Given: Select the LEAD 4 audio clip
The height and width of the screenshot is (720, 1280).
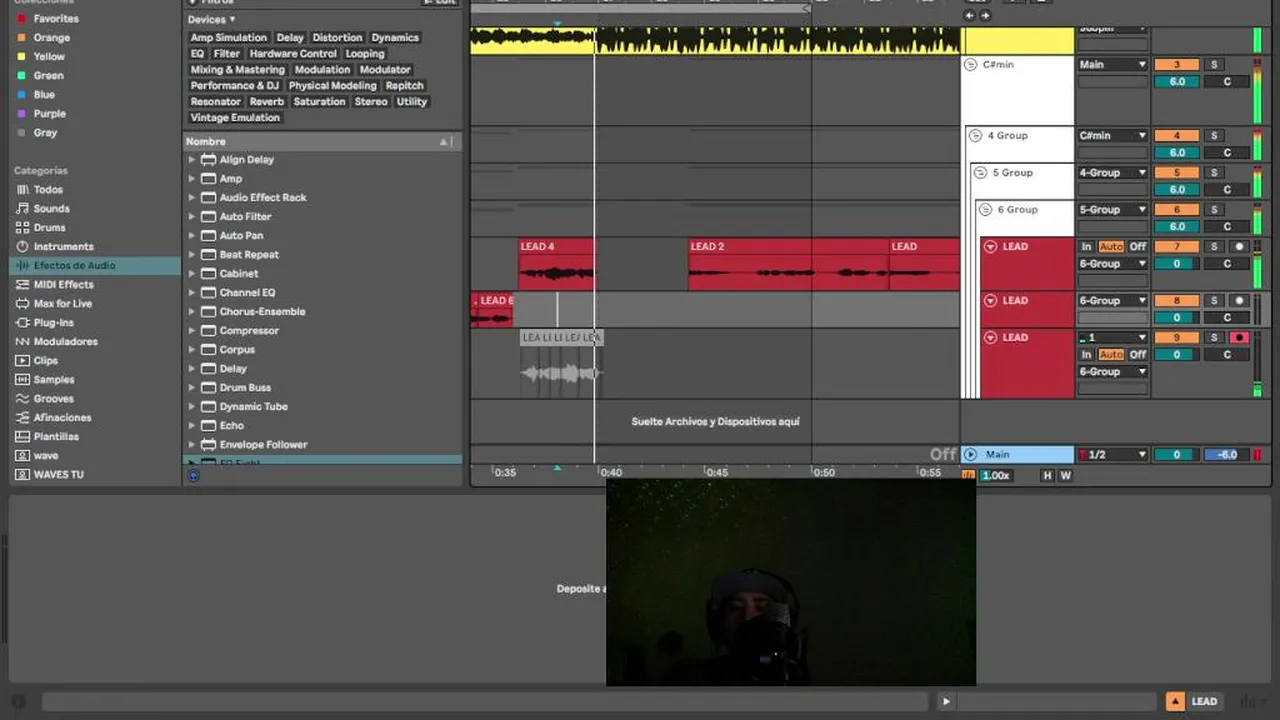Looking at the screenshot, I should (556, 265).
